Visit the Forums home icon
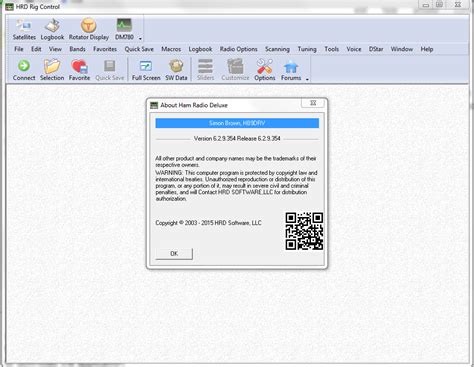The image size is (474, 367). (291, 70)
